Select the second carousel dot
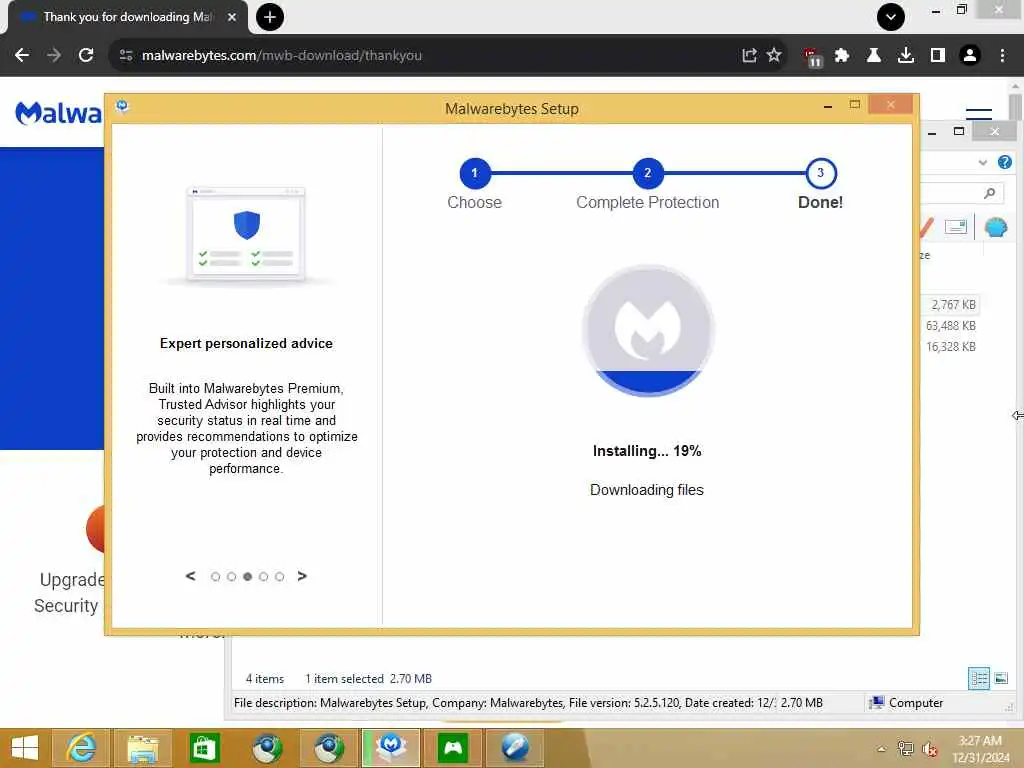Image resolution: width=1024 pixels, height=768 pixels. point(231,577)
